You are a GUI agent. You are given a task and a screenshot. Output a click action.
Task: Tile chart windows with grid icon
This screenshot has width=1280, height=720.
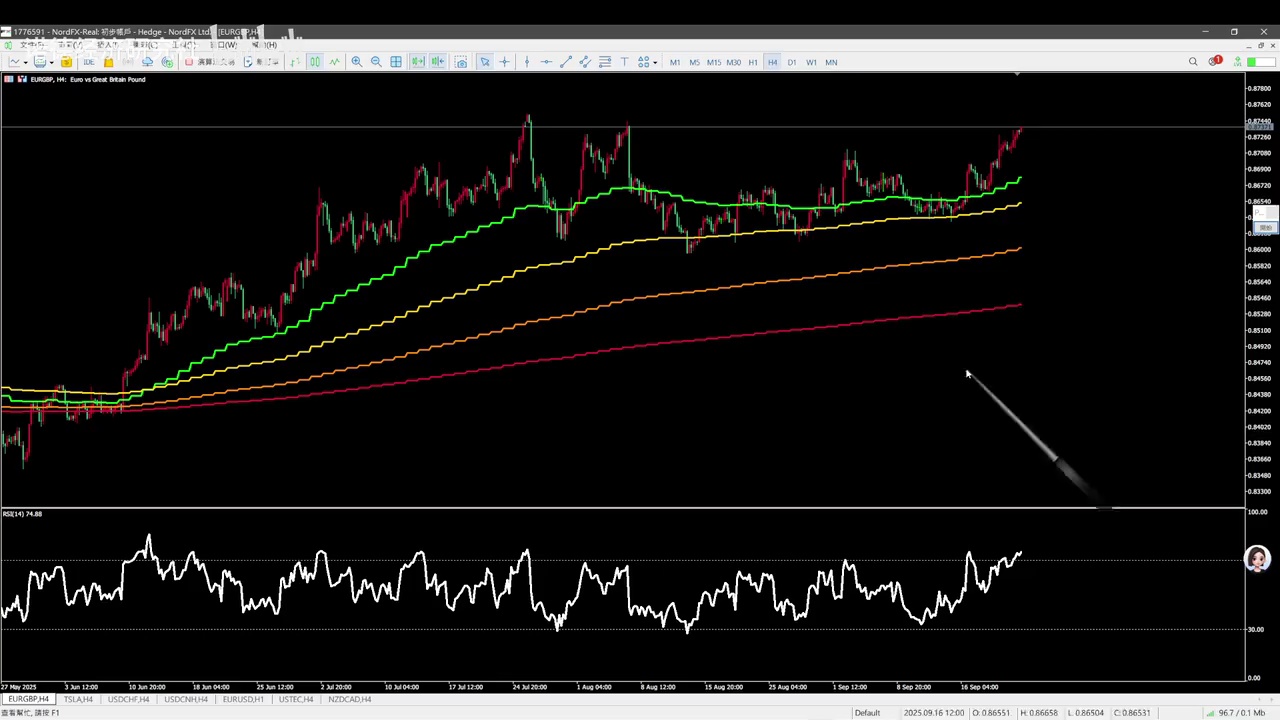[x=396, y=62]
